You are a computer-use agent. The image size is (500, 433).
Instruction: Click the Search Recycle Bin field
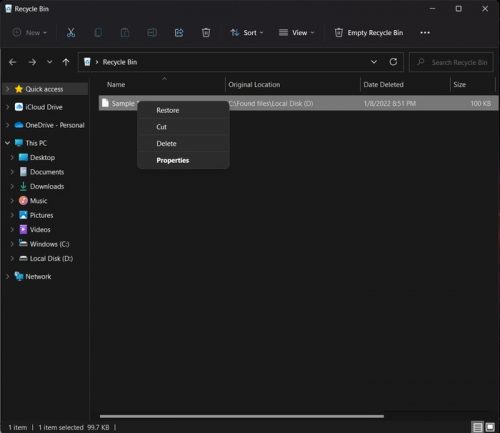(451, 62)
